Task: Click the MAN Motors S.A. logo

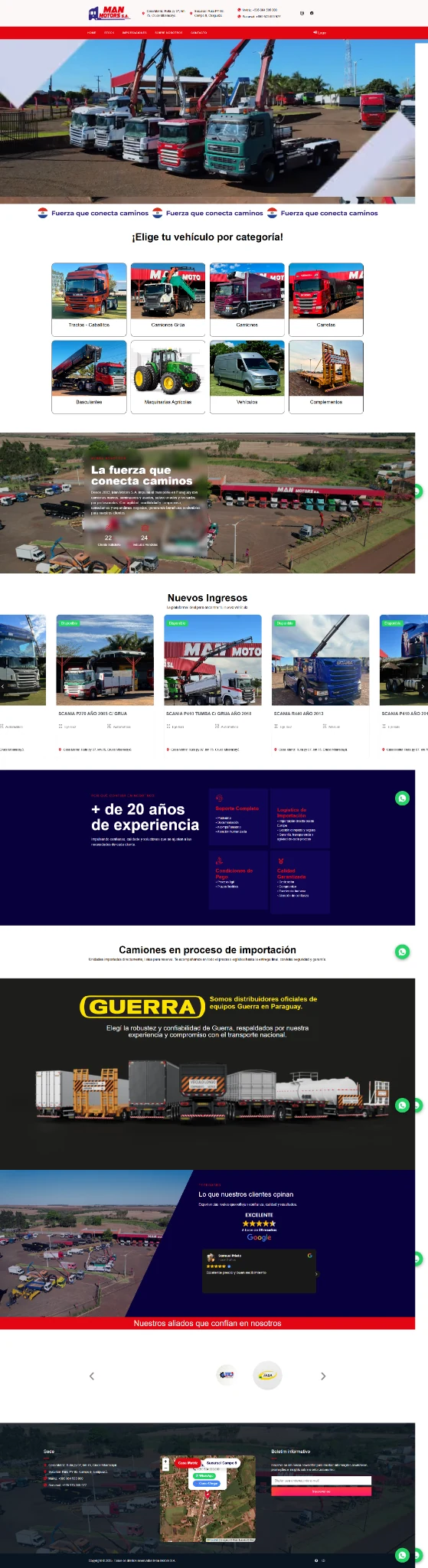Action: (109, 13)
